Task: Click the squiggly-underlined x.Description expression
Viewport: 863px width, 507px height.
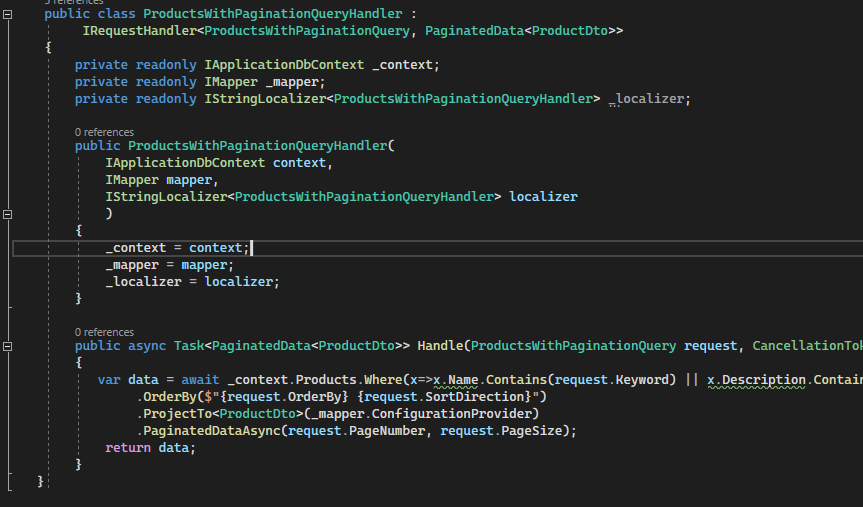Action: [756, 380]
